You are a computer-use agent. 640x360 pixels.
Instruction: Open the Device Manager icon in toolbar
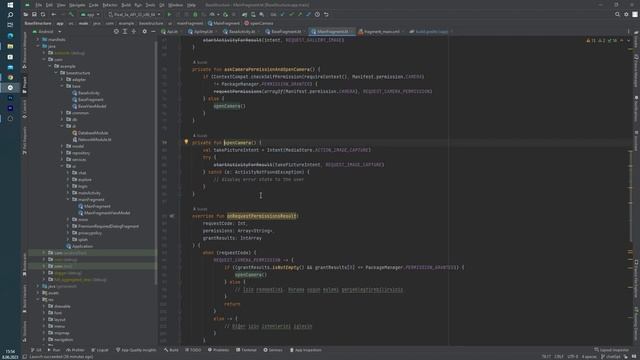253,14
